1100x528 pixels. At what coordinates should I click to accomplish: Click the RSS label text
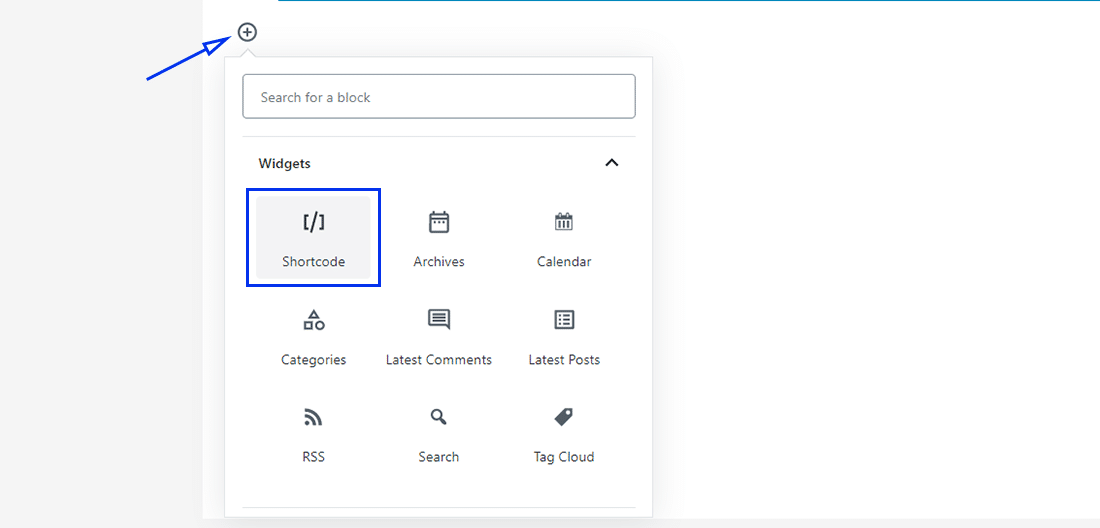tap(314, 457)
